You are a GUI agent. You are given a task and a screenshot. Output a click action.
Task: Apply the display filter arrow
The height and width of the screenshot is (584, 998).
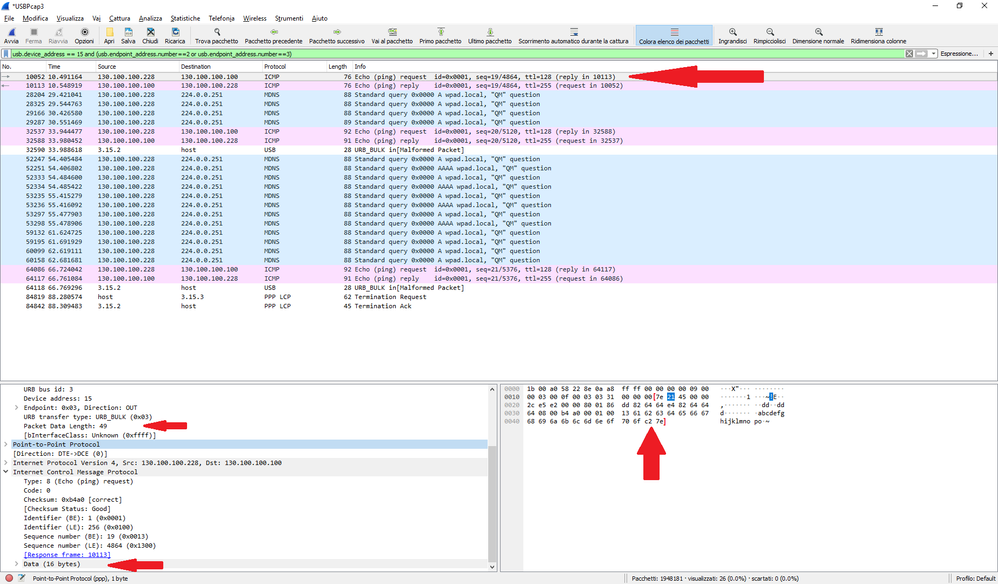tap(921, 54)
